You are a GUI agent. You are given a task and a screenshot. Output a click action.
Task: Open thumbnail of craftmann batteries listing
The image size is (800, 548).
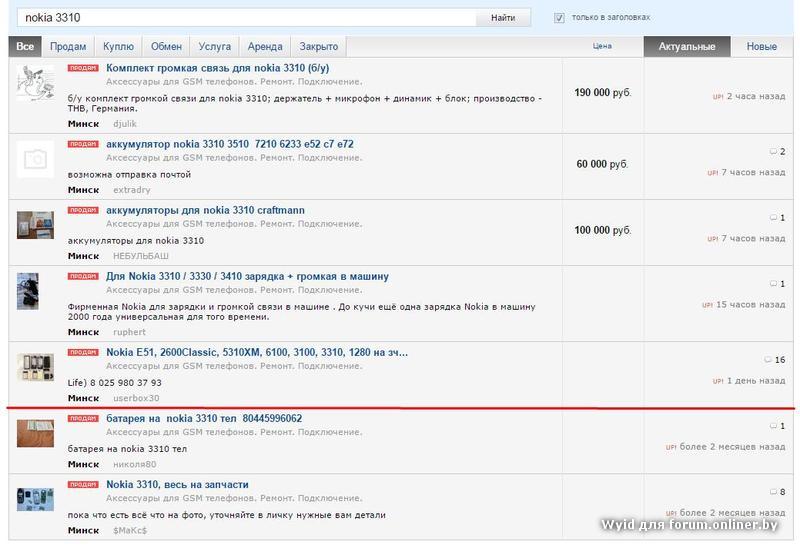point(35,225)
